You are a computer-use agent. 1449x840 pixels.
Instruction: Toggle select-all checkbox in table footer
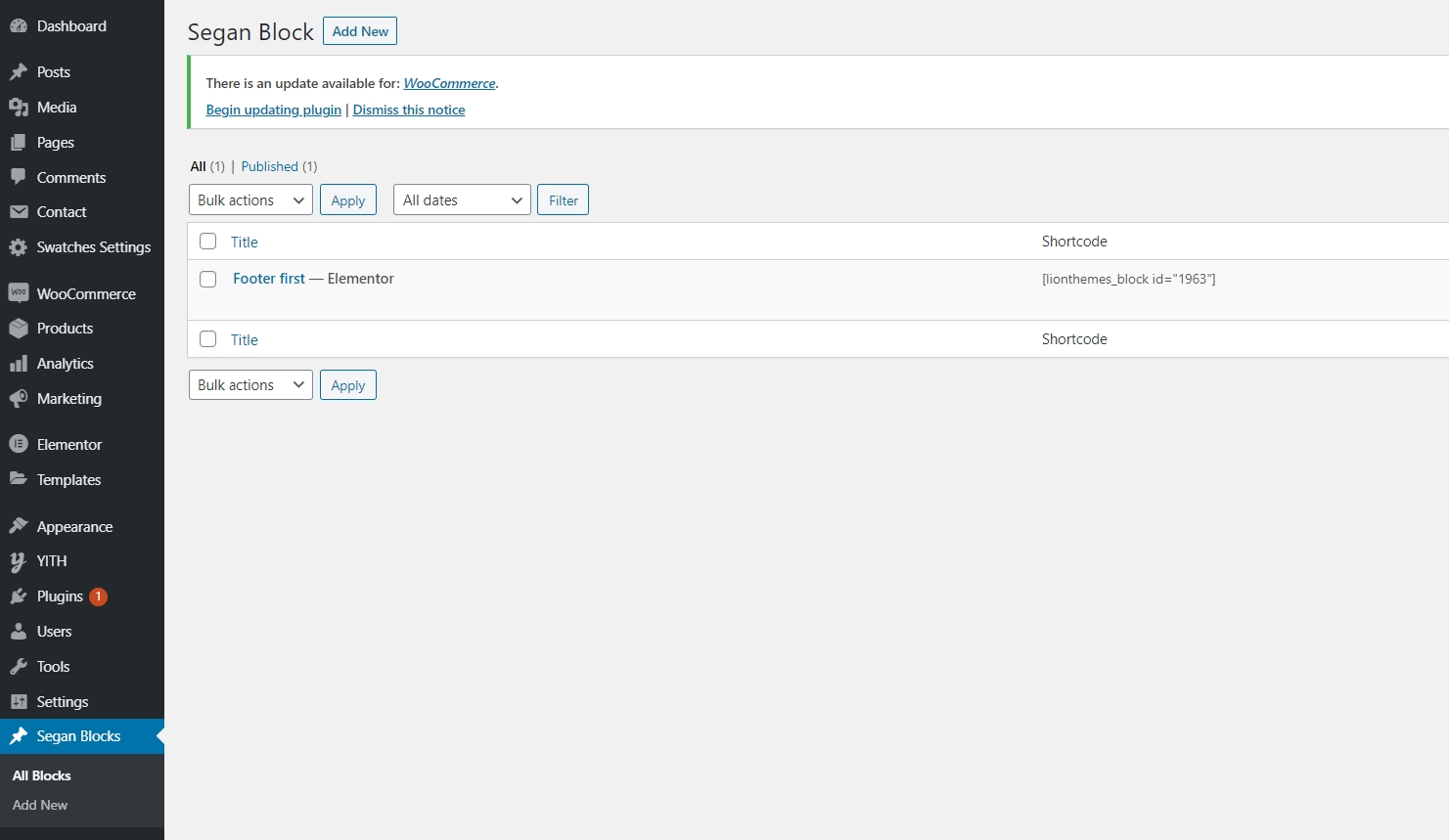[207, 339]
